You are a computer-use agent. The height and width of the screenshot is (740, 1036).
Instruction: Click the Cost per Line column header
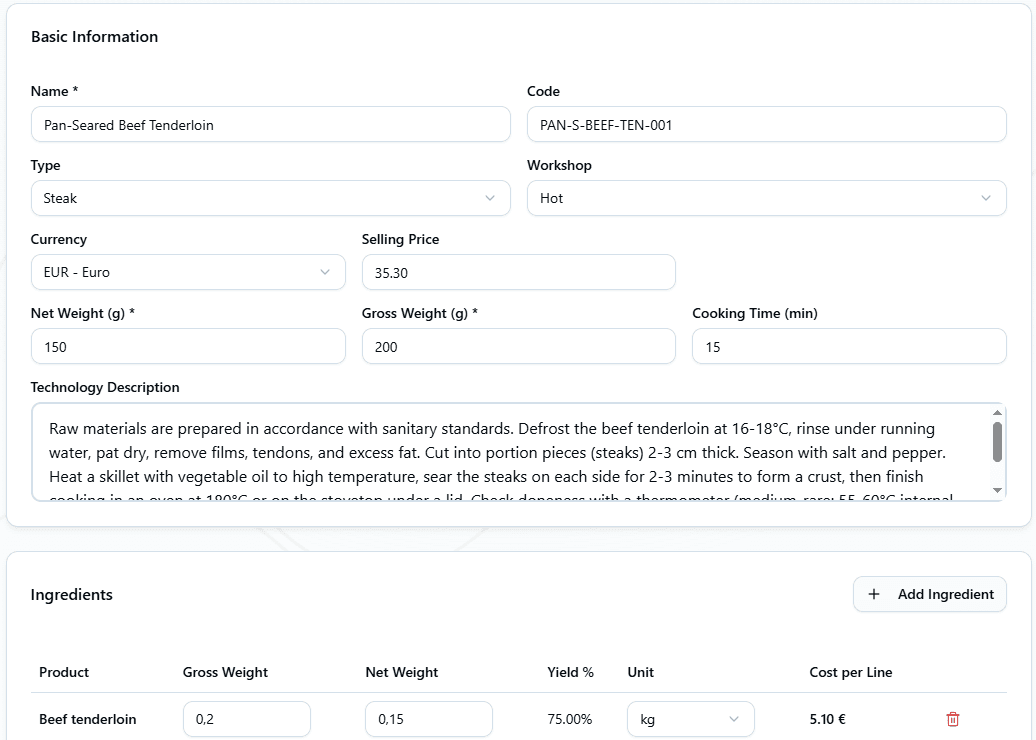850,672
